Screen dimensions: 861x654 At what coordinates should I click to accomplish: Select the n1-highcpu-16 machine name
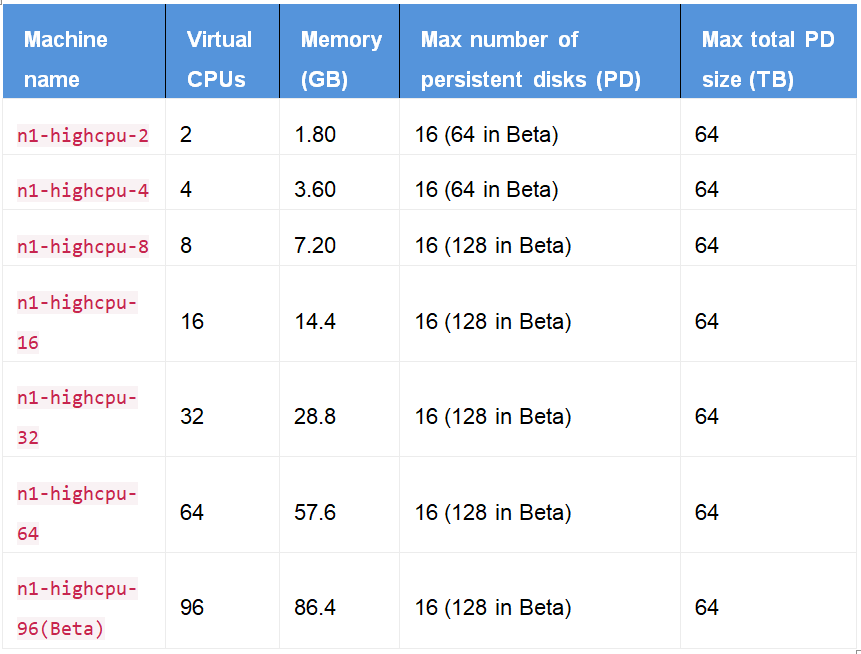[x=77, y=322]
